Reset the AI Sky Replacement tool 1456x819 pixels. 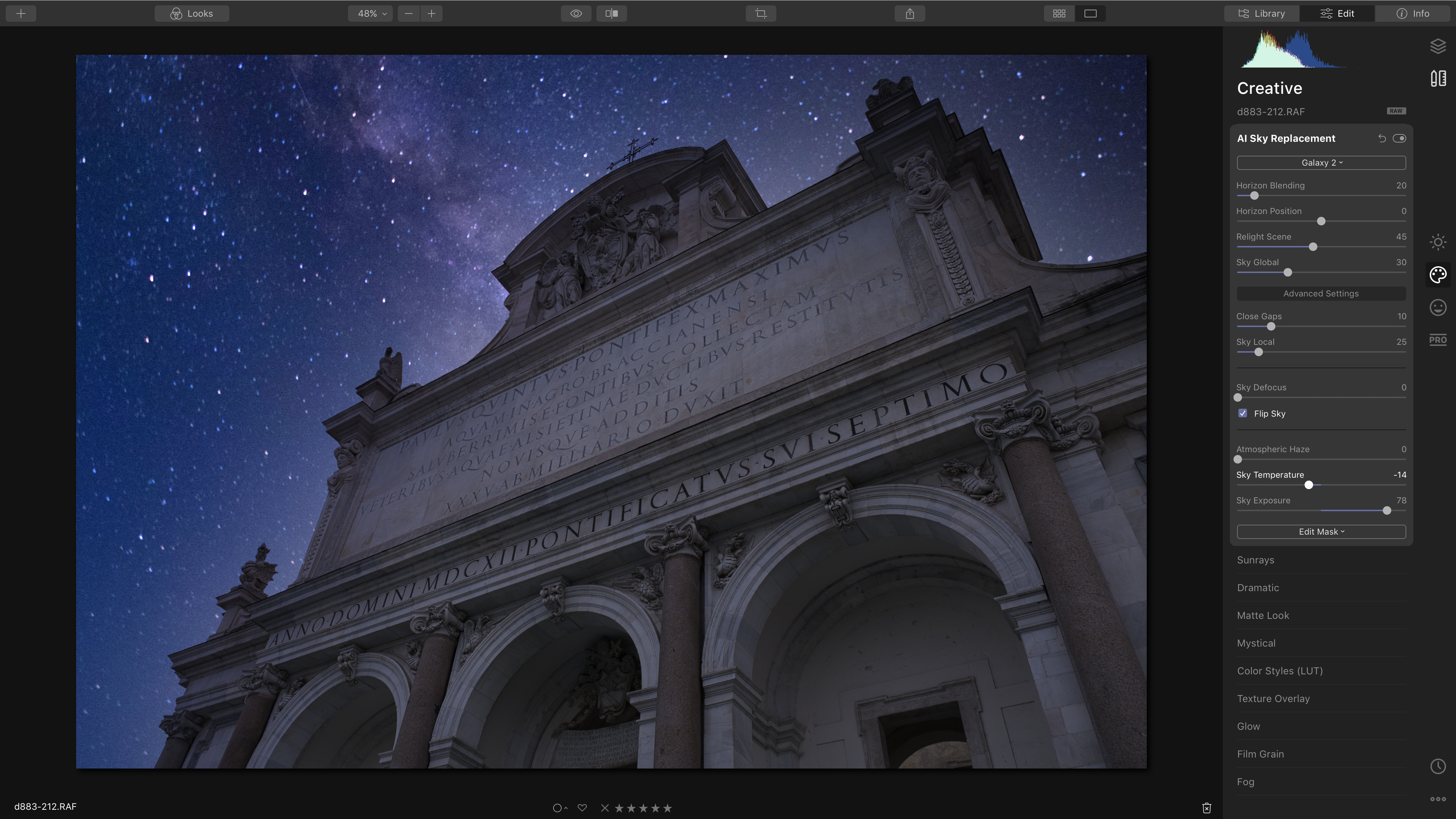1382,139
